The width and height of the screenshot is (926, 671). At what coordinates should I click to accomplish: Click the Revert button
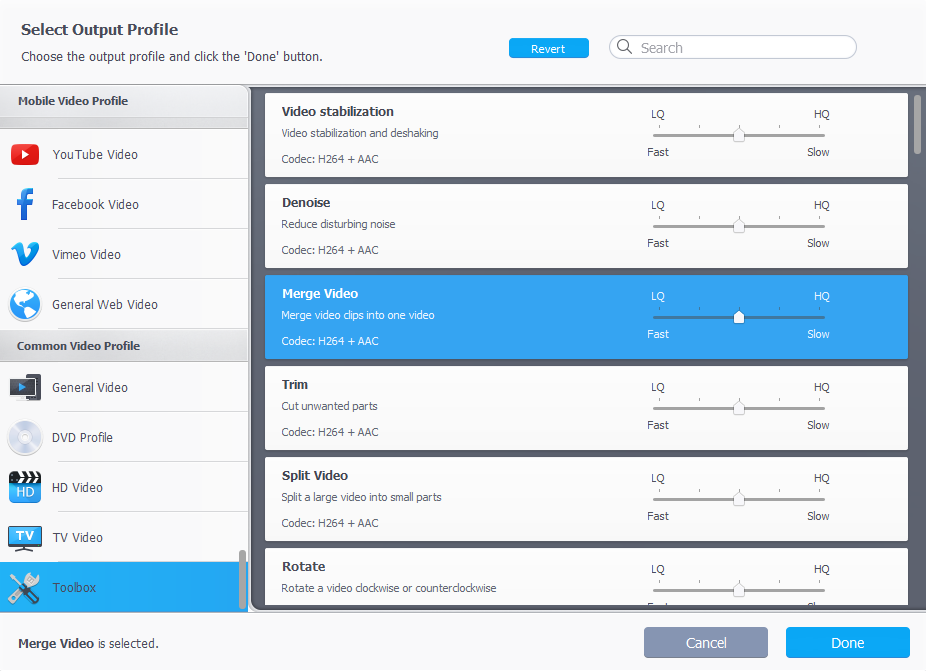point(549,48)
